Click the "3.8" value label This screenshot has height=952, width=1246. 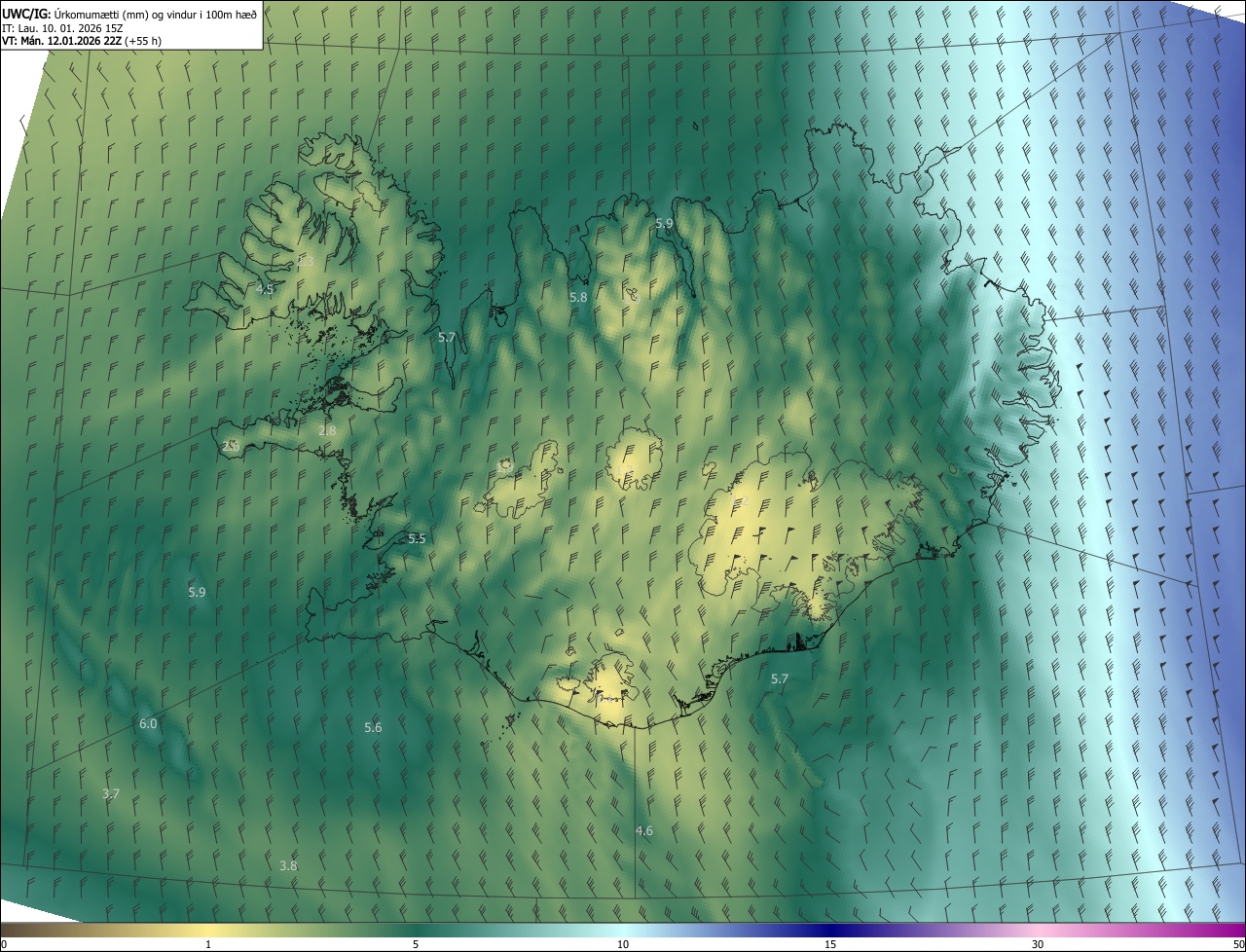tap(288, 865)
